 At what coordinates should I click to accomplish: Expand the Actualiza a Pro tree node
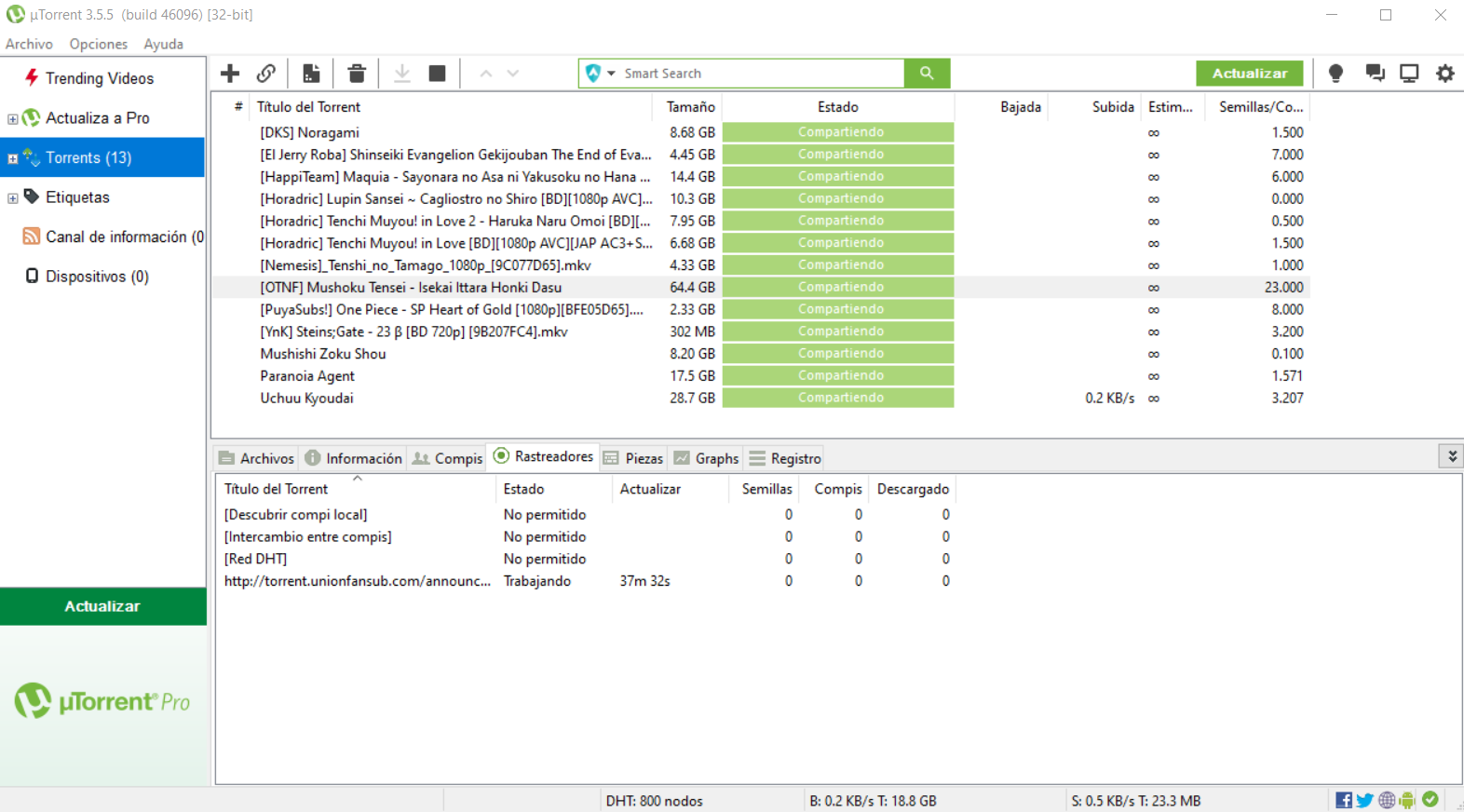12,119
